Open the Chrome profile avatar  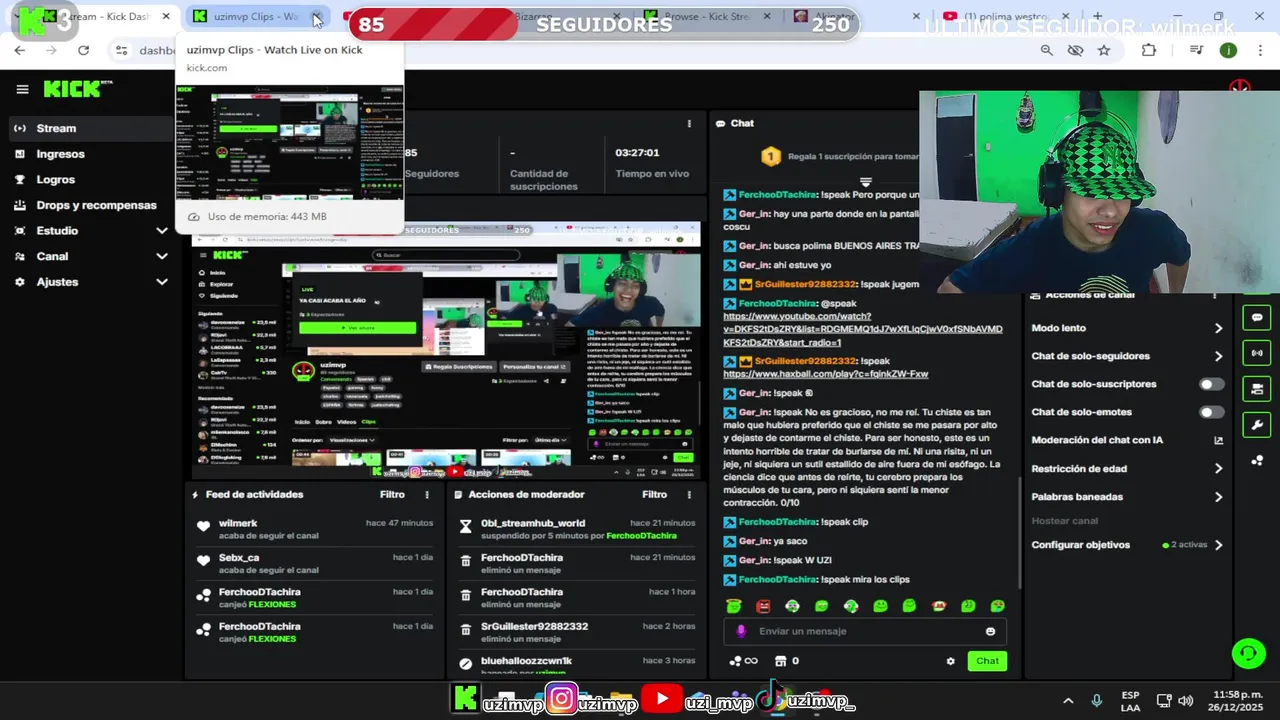(x=1228, y=50)
